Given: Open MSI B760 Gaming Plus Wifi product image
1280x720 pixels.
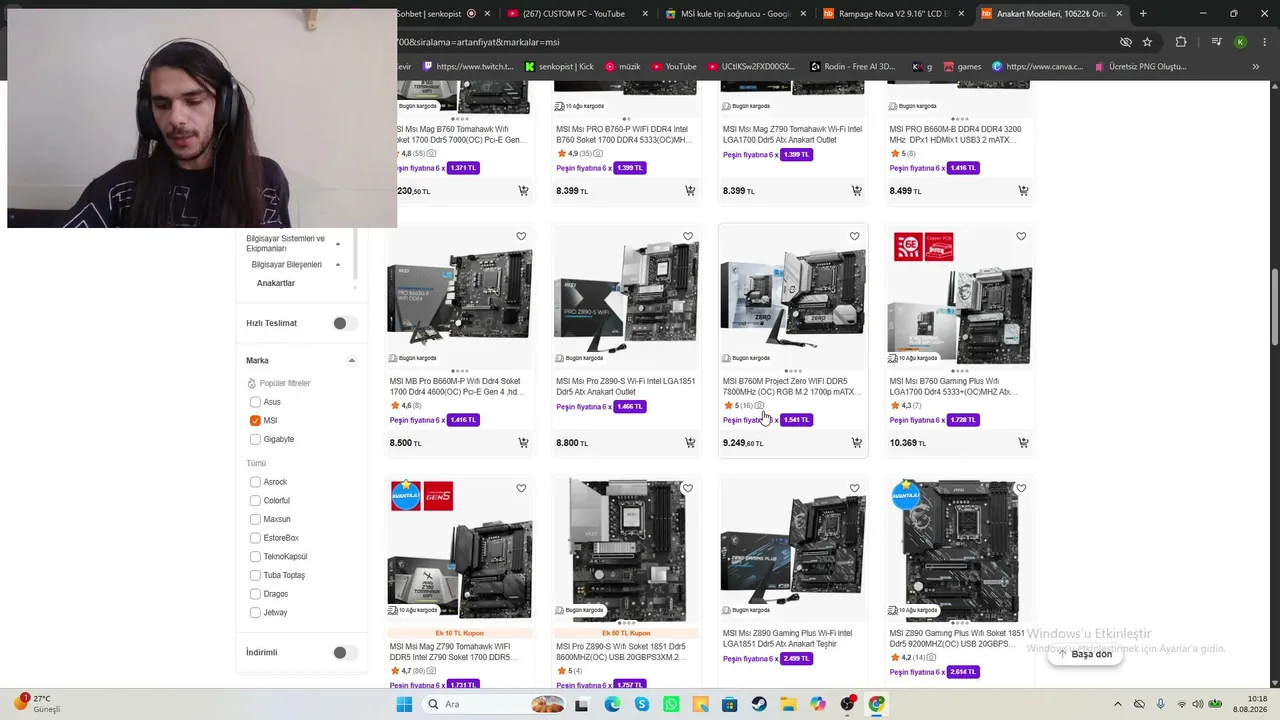Looking at the screenshot, I should pyautogui.click(x=959, y=297).
